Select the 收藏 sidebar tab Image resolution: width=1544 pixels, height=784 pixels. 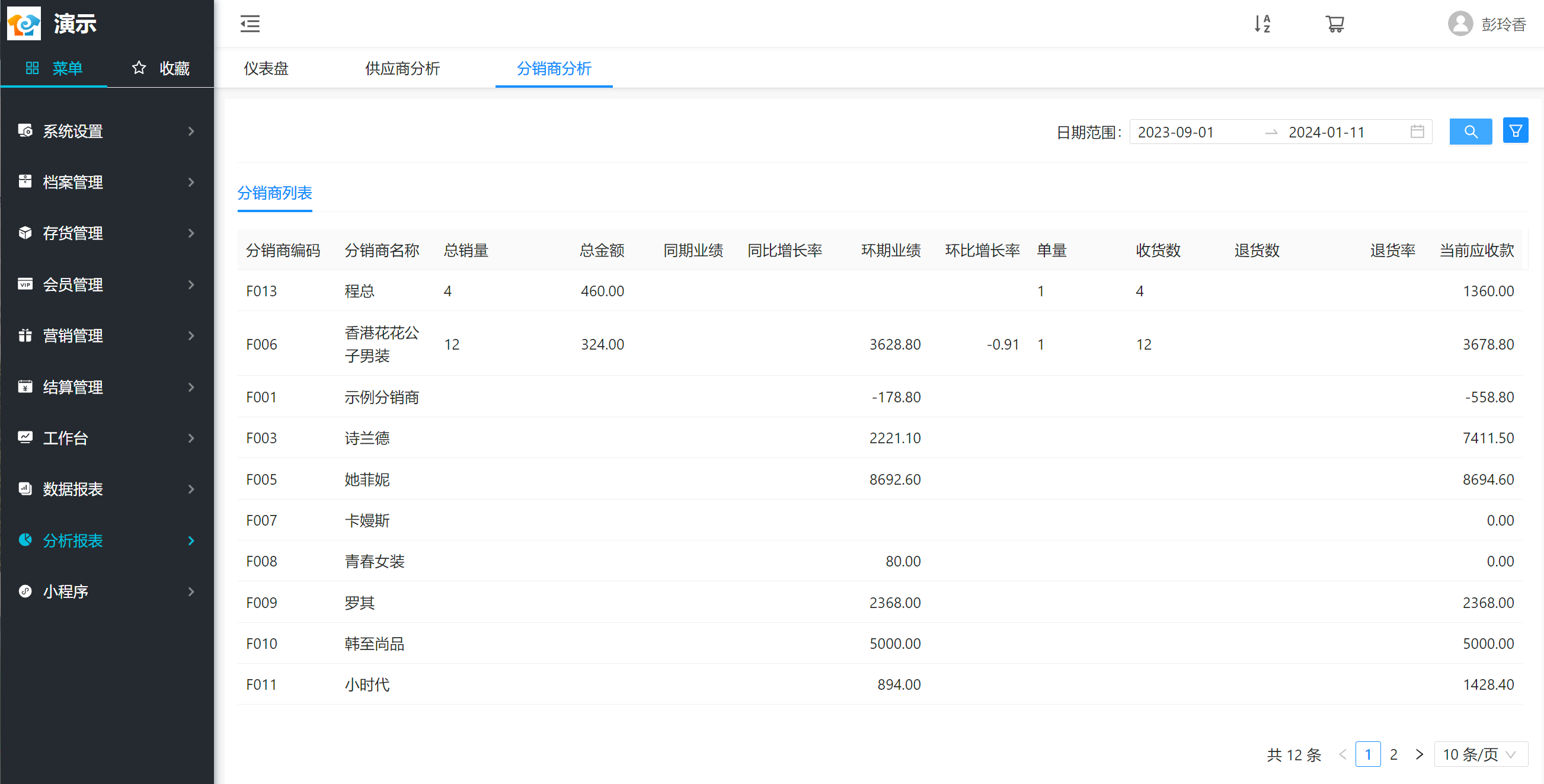click(x=161, y=68)
